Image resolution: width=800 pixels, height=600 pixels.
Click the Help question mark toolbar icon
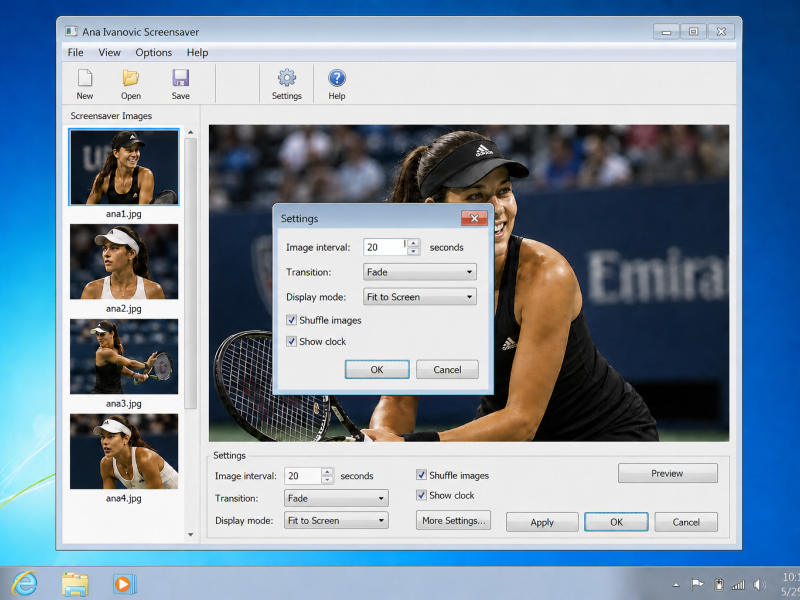coord(337,78)
